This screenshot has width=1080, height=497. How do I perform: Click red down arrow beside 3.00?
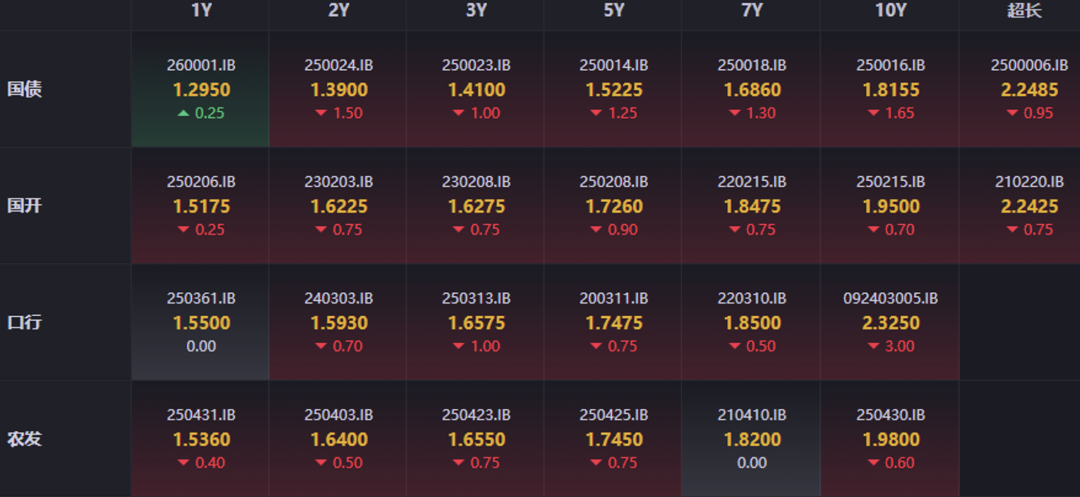872,347
